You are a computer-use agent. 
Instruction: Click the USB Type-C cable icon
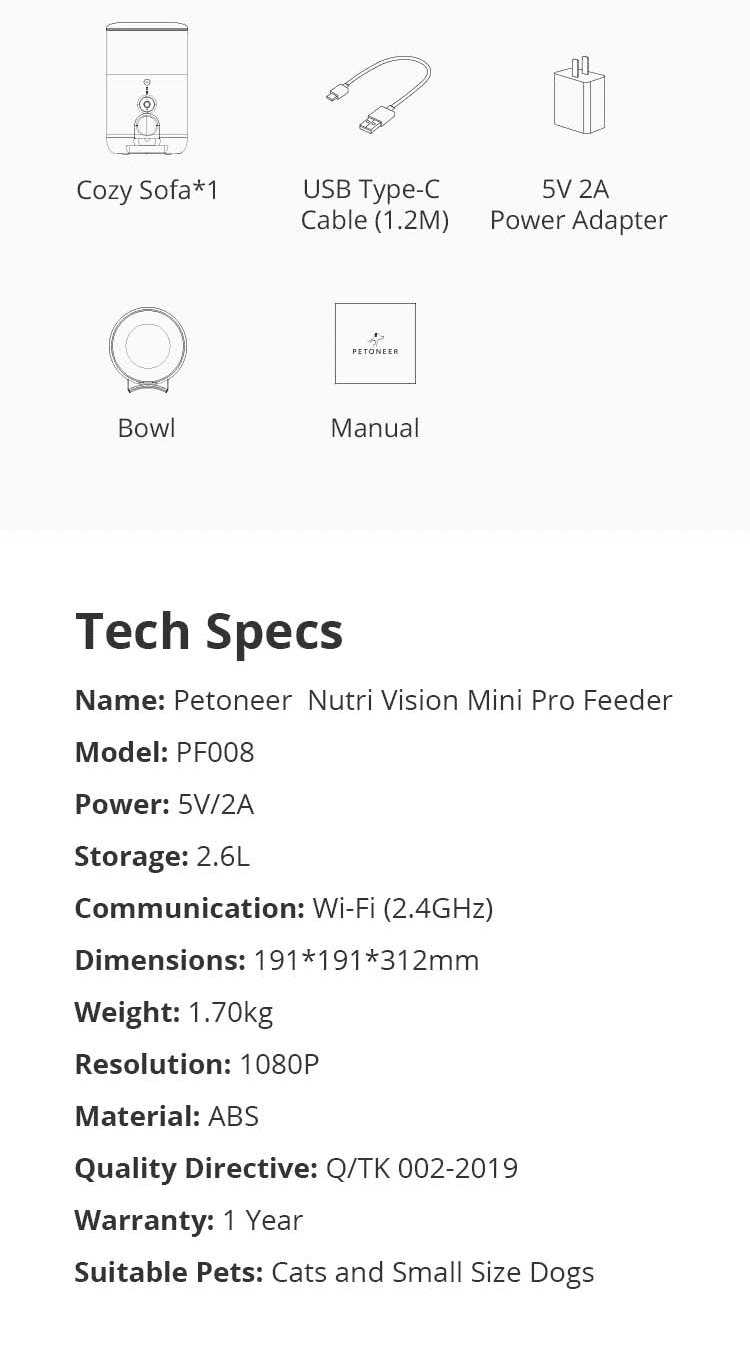pos(378,95)
